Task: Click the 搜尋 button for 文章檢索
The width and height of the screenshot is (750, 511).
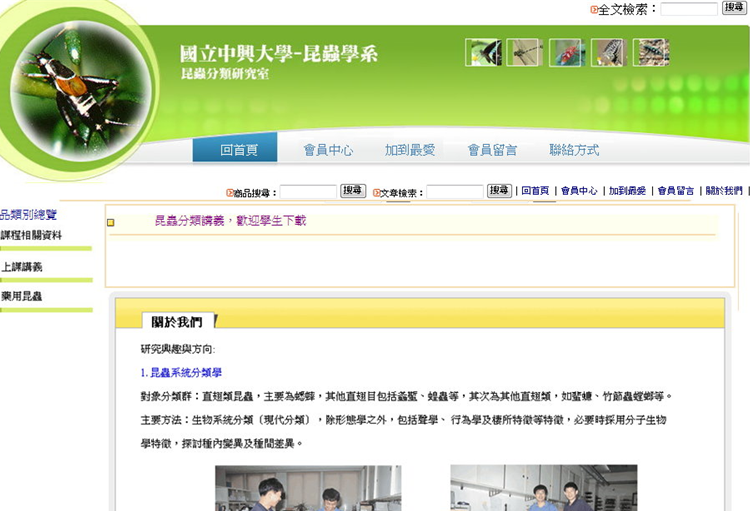Action: pos(499,190)
